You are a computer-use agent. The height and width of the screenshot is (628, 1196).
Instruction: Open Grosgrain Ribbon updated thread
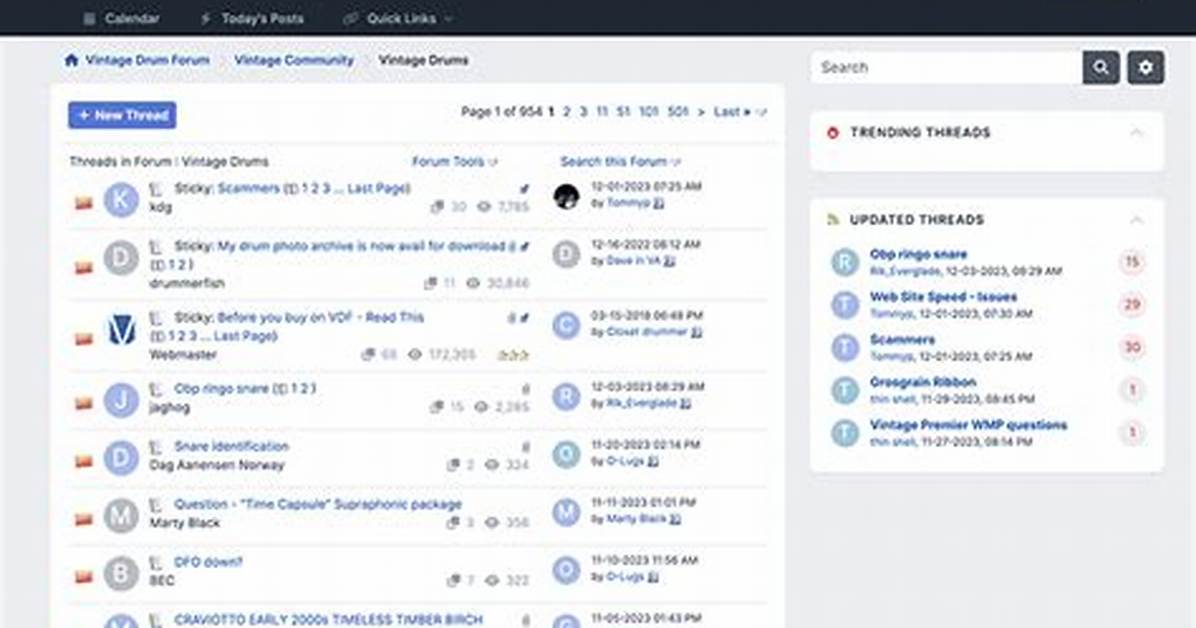(923, 382)
